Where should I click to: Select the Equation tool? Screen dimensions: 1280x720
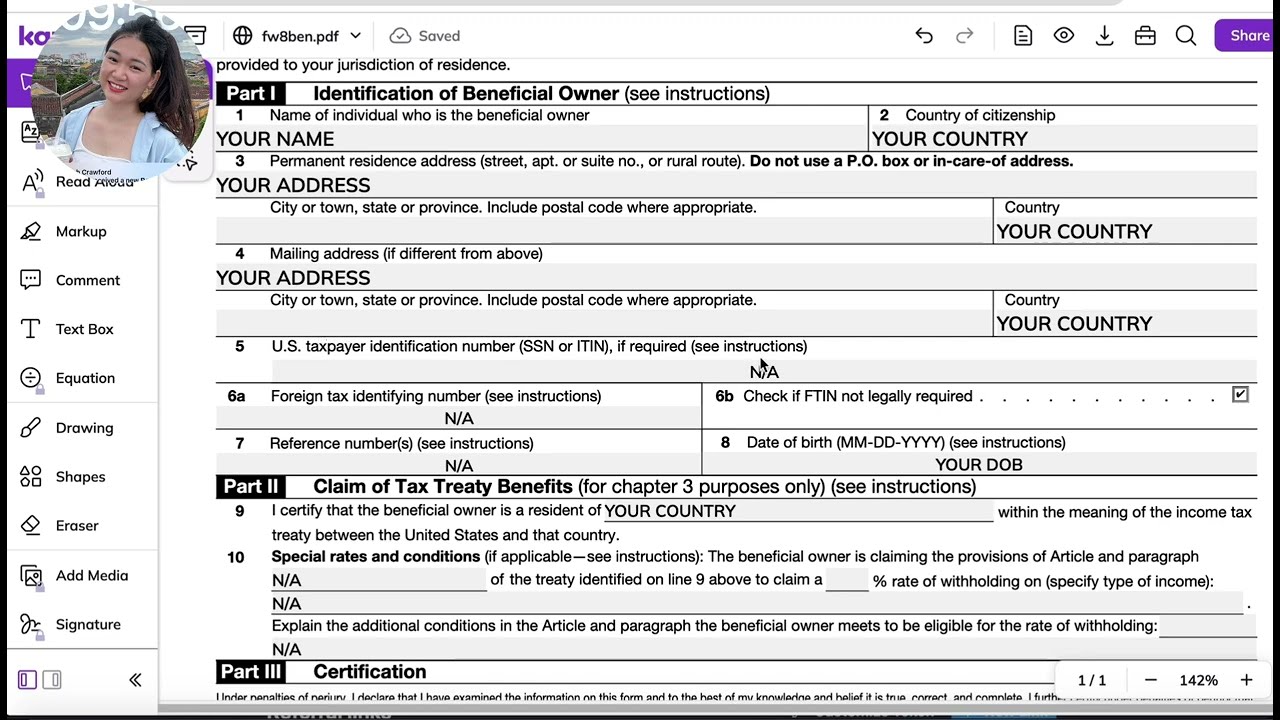point(82,378)
